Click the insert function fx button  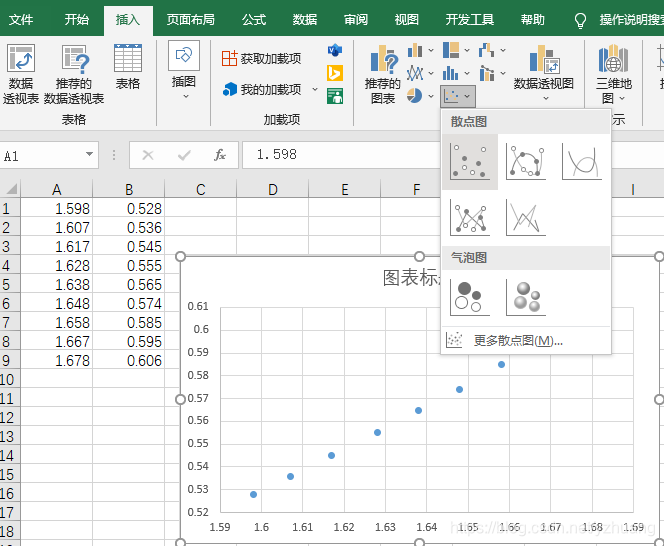coord(220,155)
